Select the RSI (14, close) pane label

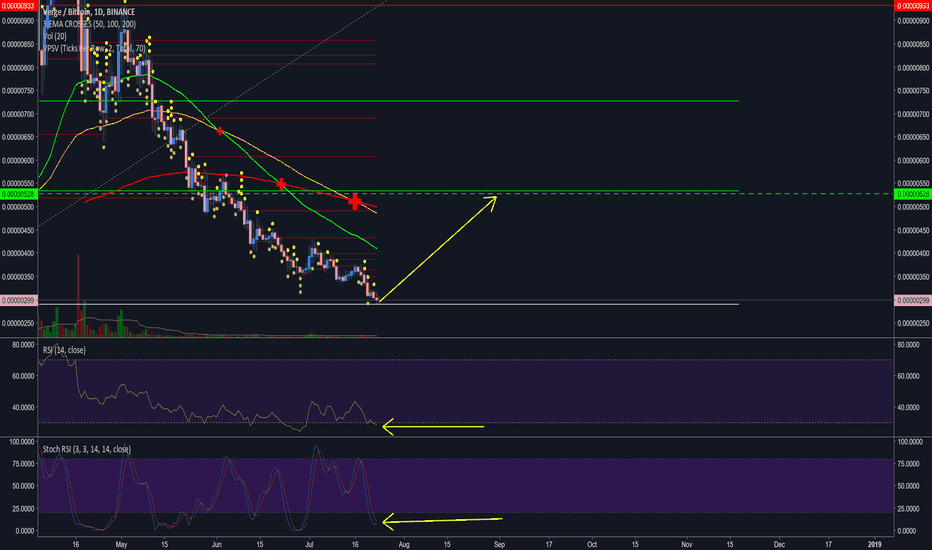point(64,350)
